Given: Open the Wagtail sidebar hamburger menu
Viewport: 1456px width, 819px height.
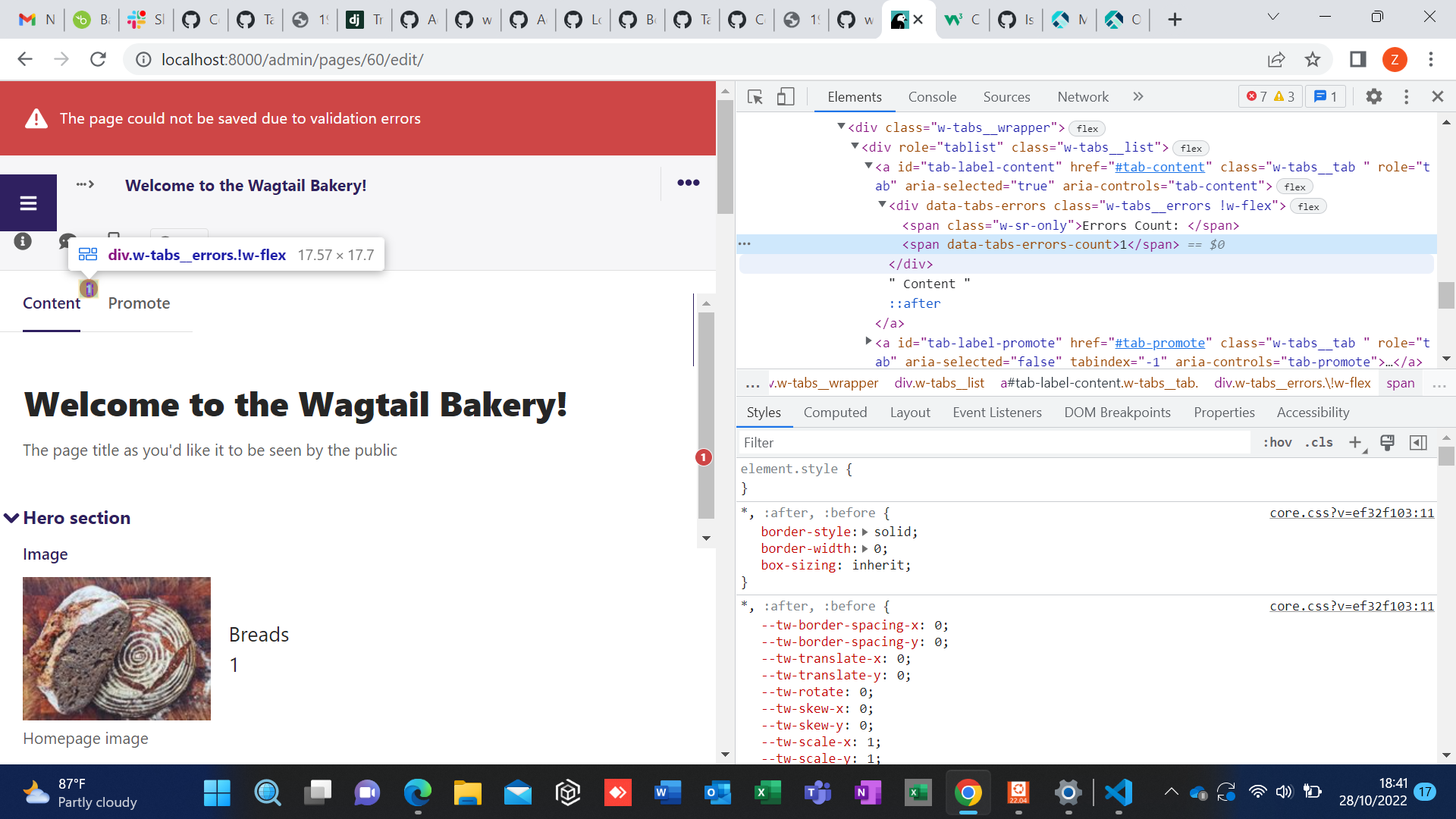Looking at the screenshot, I should 28,203.
